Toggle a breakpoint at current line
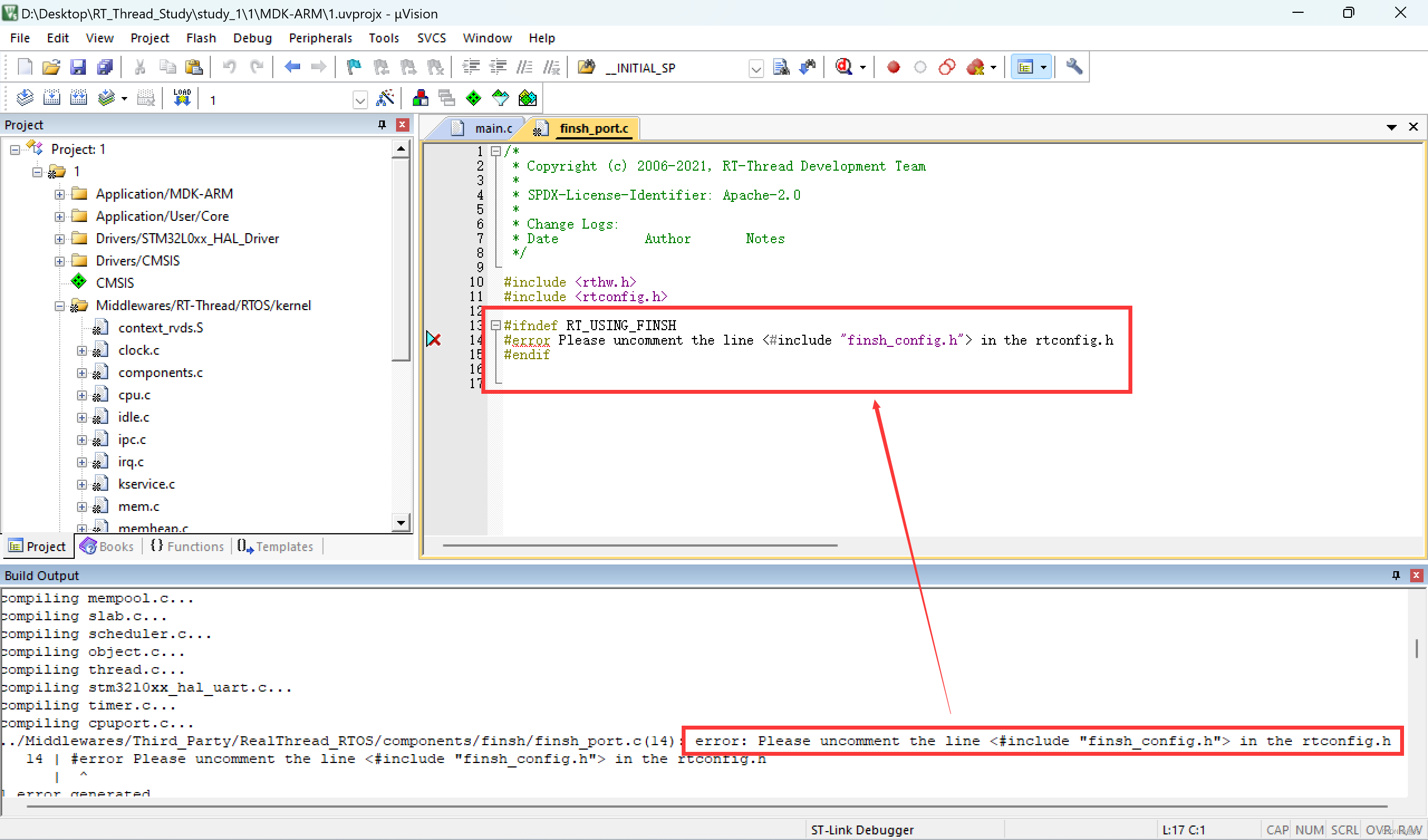Screen dimensions: 1428x840 [x=893, y=67]
